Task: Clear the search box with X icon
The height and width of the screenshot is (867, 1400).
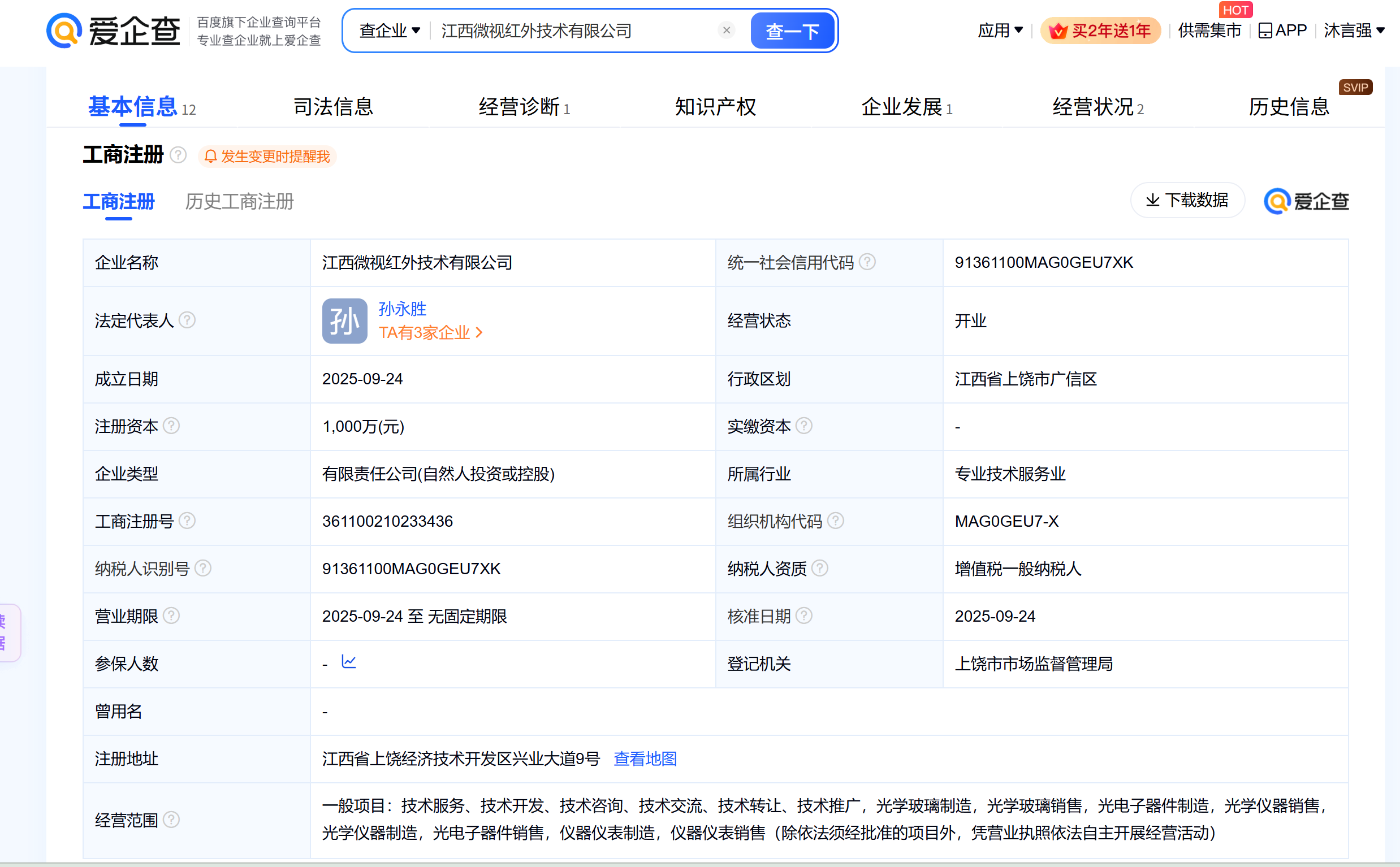Action: 726,31
